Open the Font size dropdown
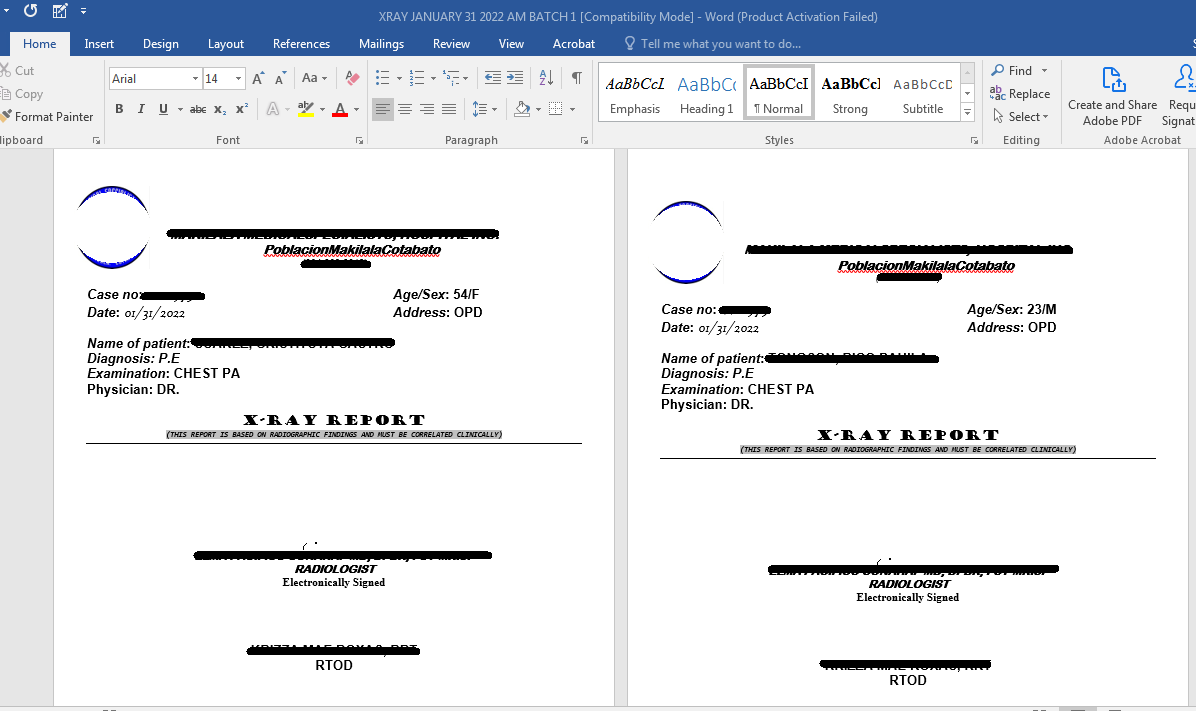The image size is (1196, 711). pos(238,79)
